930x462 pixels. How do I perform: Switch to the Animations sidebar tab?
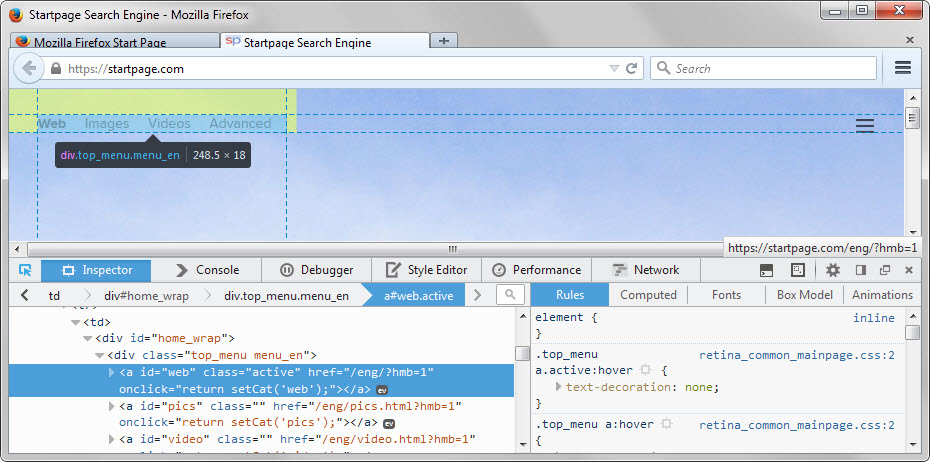click(882, 295)
